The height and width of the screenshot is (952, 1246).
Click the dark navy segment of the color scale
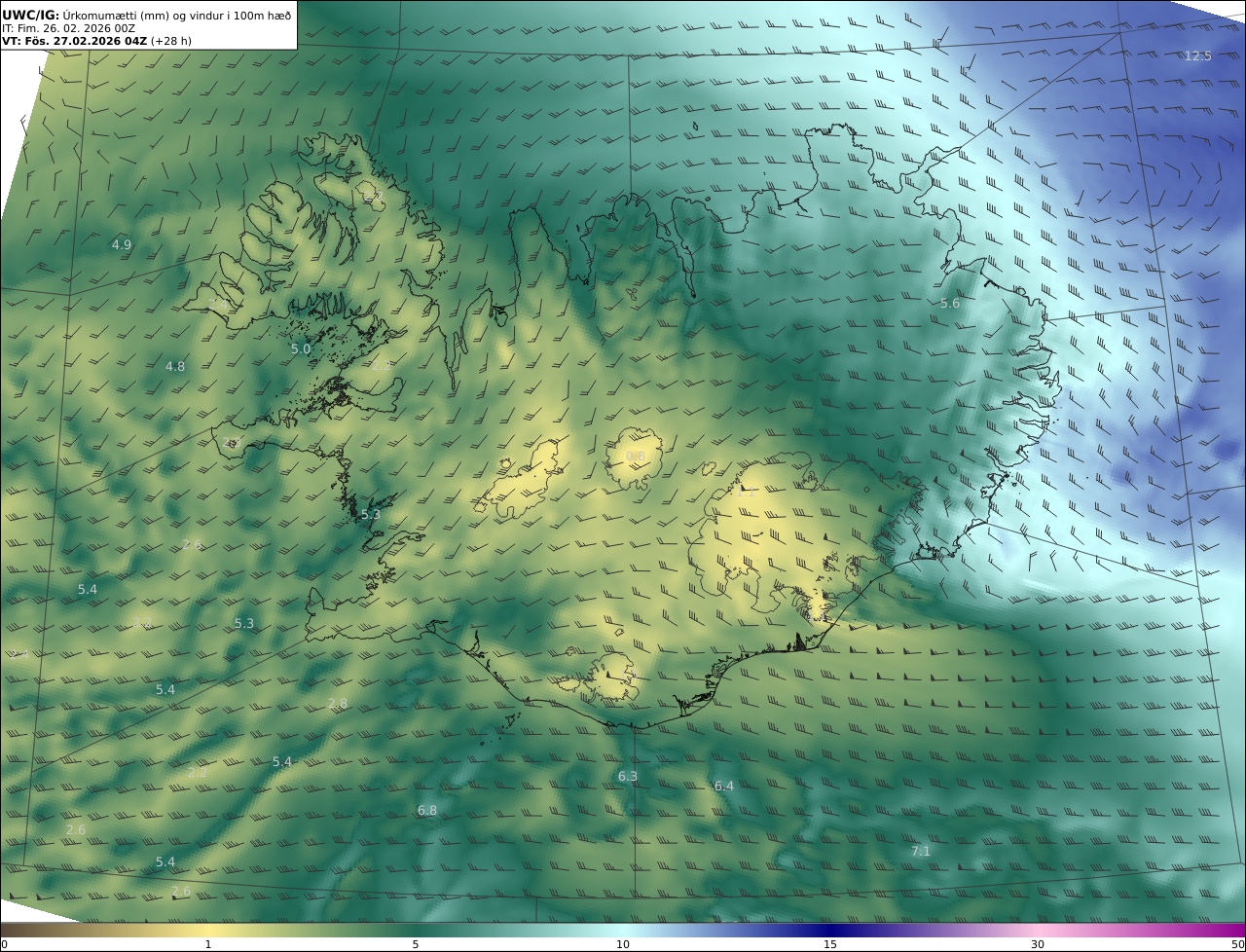(830, 930)
